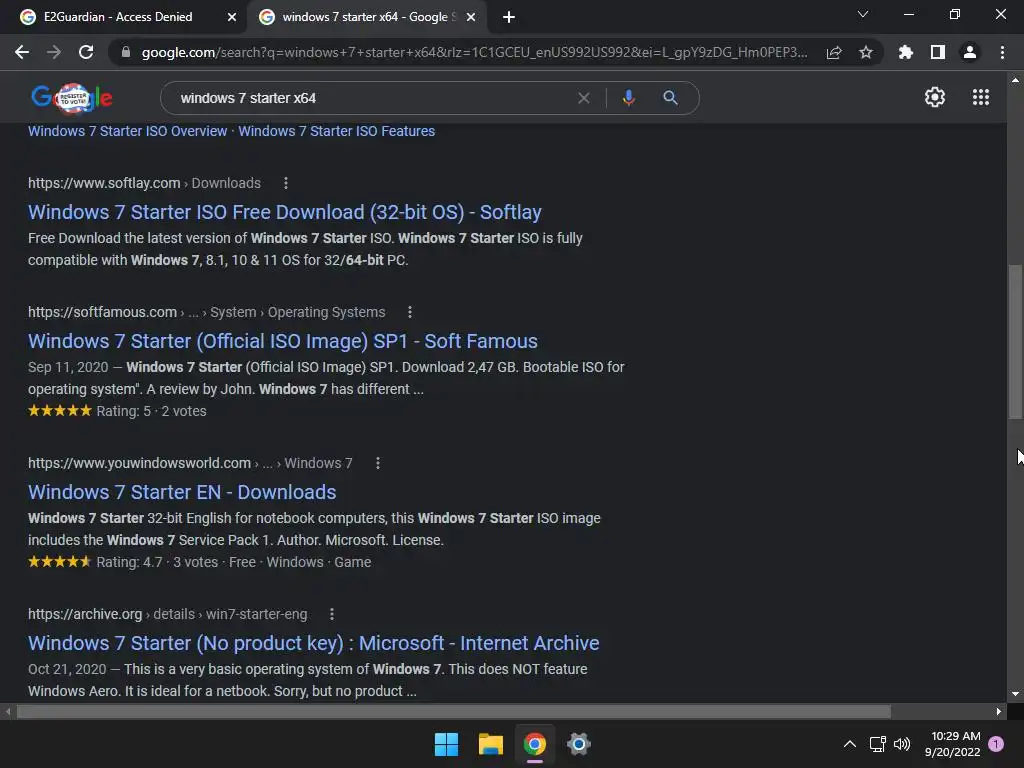Click the Google logo doodle
Image resolution: width=1024 pixels, height=768 pixels.
click(72, 98)
